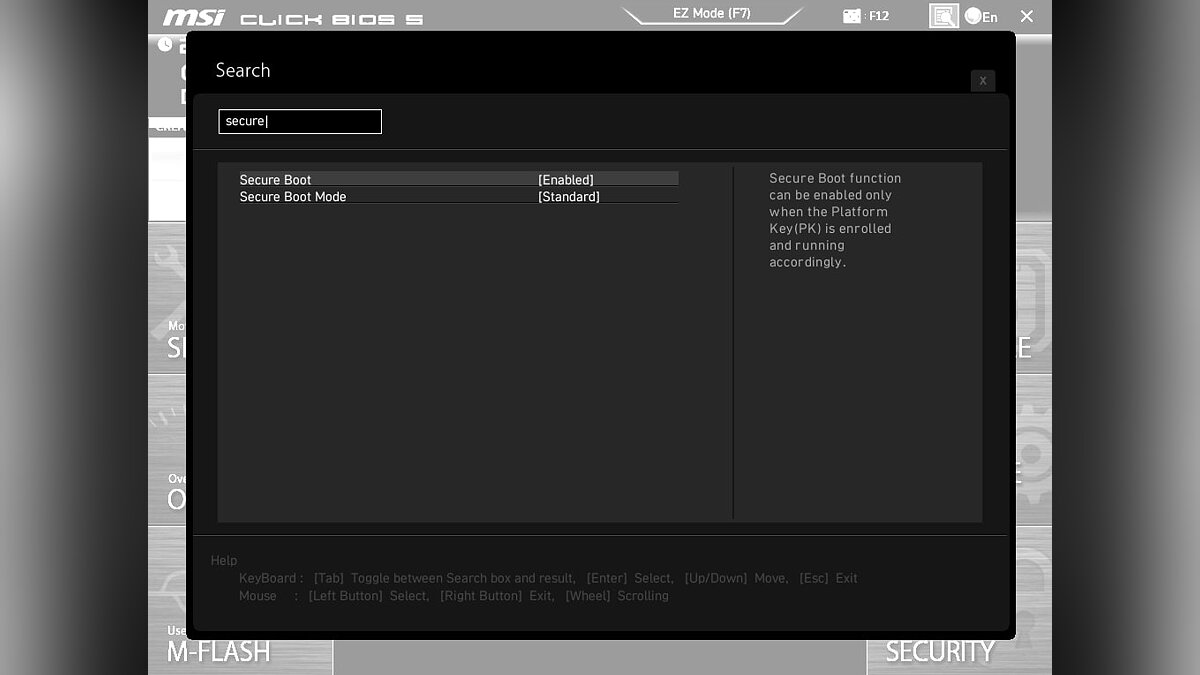1200x675 pixels.
Task: Open the M-FLASH tile
Action: [x=218, y=651]
